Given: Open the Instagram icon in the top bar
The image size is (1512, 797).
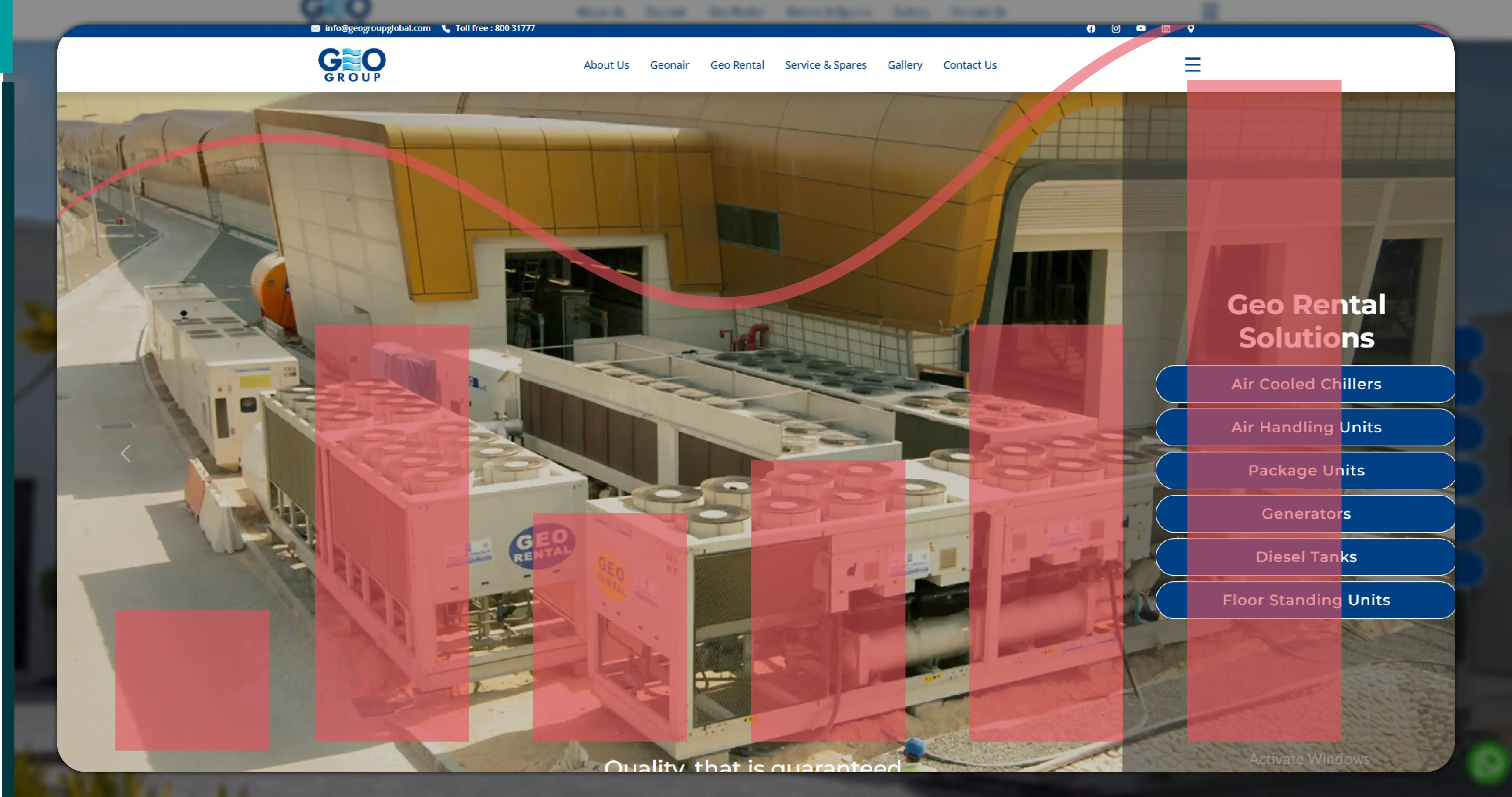Looking at the screenshot, I should click(x=1115, y=28).
